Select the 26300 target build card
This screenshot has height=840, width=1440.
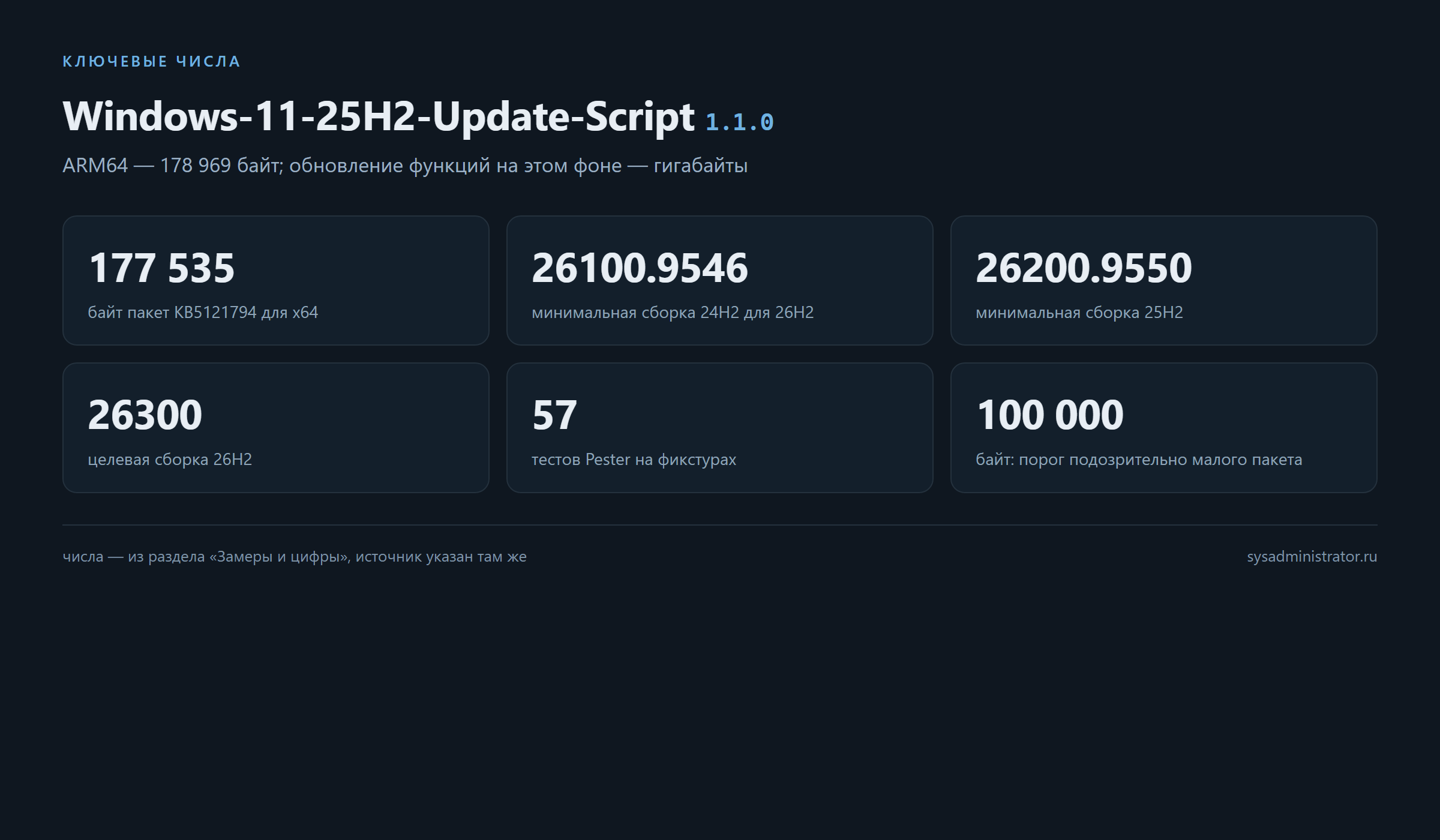tap(276, 428)
